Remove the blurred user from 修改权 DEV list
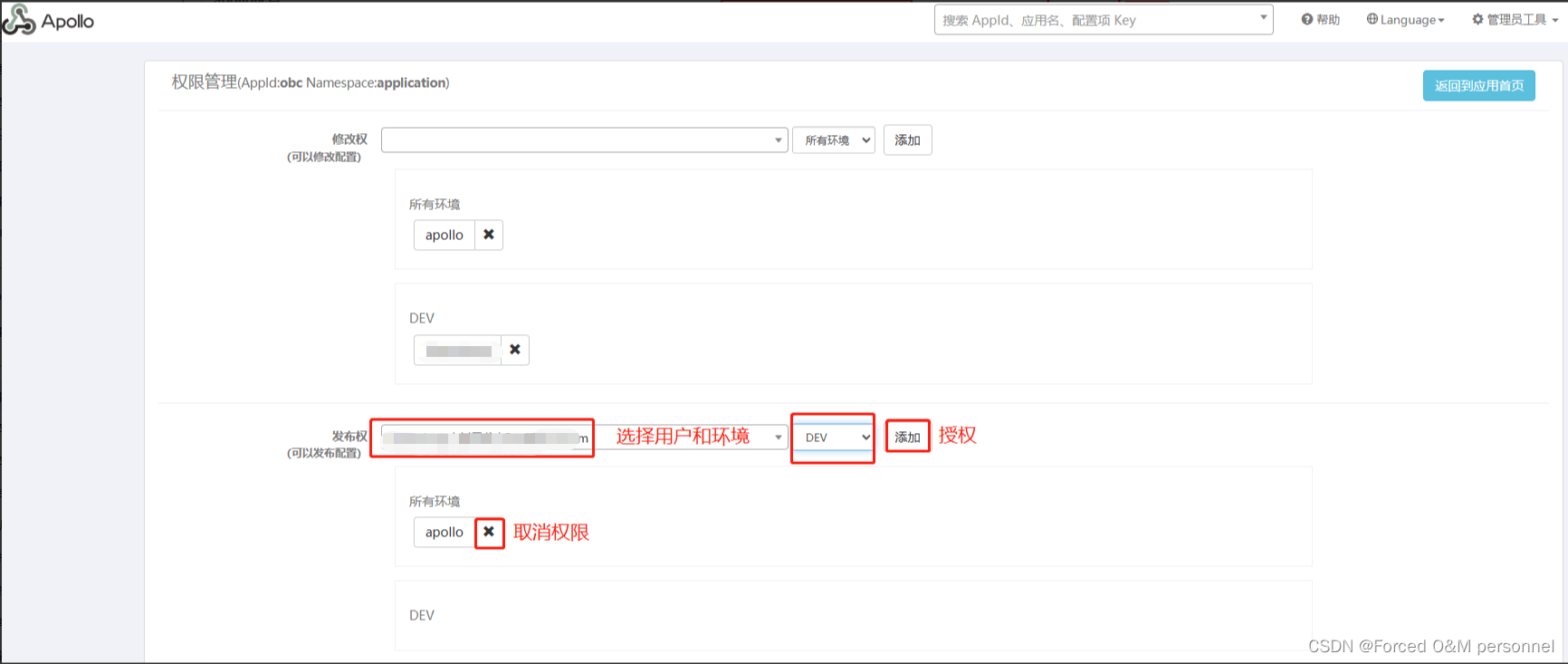This screenshot has height=664, width=1568. [515, 350]
